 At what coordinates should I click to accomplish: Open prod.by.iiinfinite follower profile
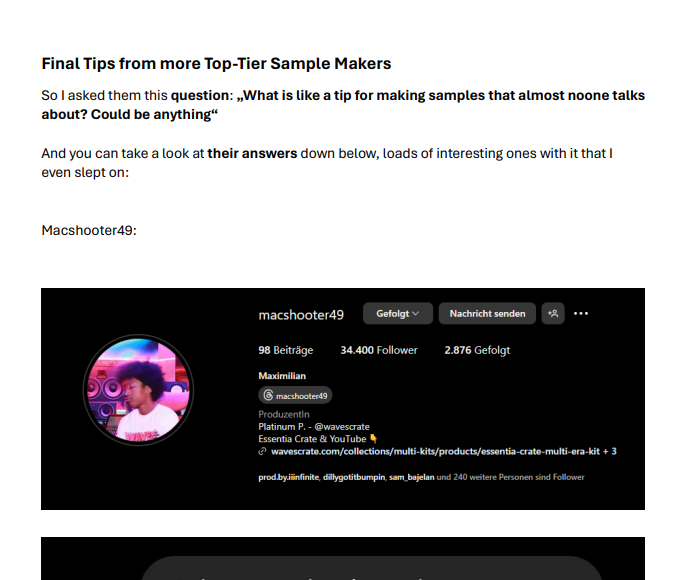click(289, 477)
